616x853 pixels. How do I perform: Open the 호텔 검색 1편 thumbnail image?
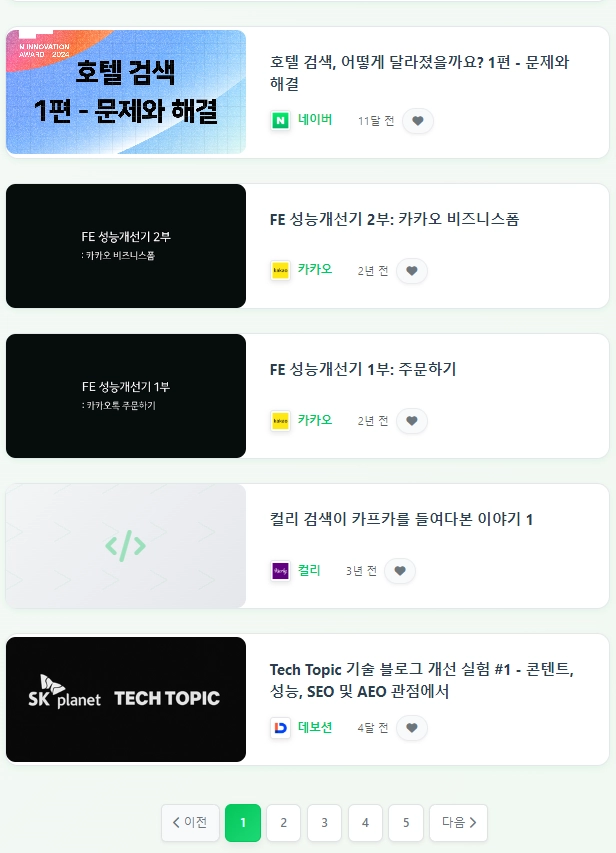pos(126,92)
